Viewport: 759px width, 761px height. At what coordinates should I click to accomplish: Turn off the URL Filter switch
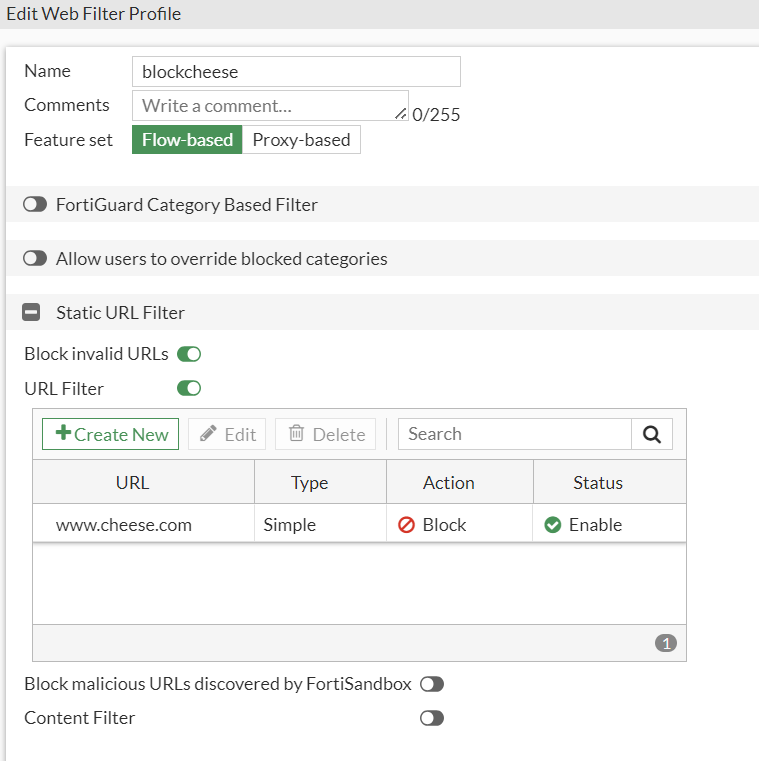coord(189,388)
